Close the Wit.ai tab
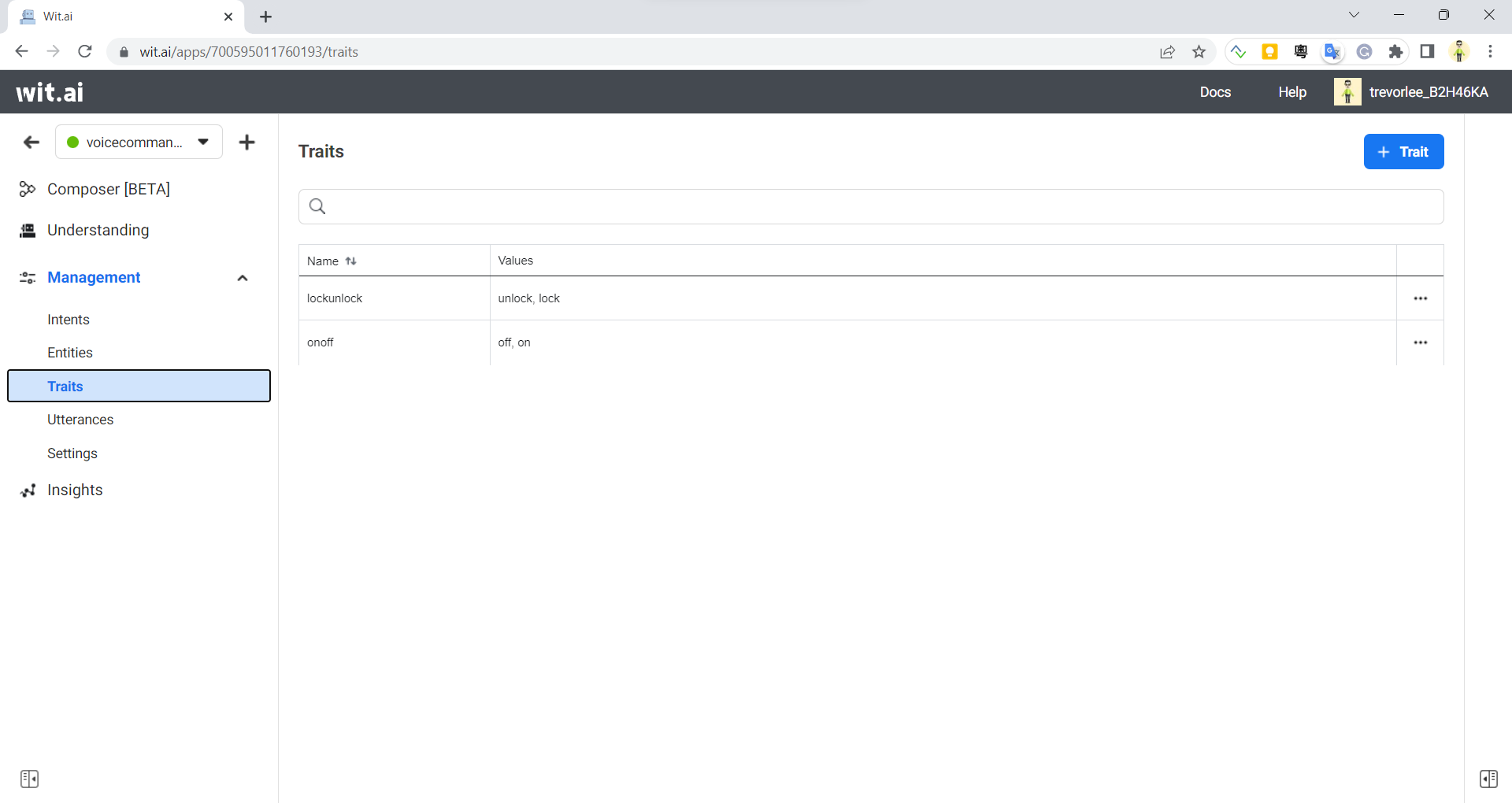 (228, 17)
